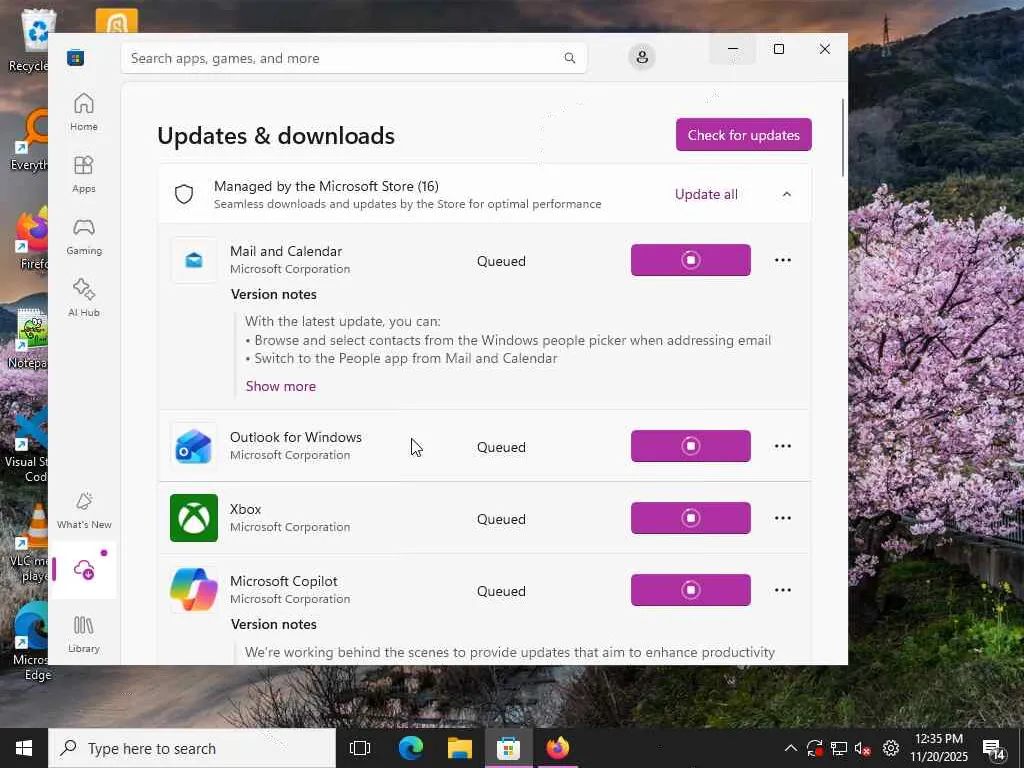
Task: Click the Outlook for Windows app name
Action: (296, 437)
